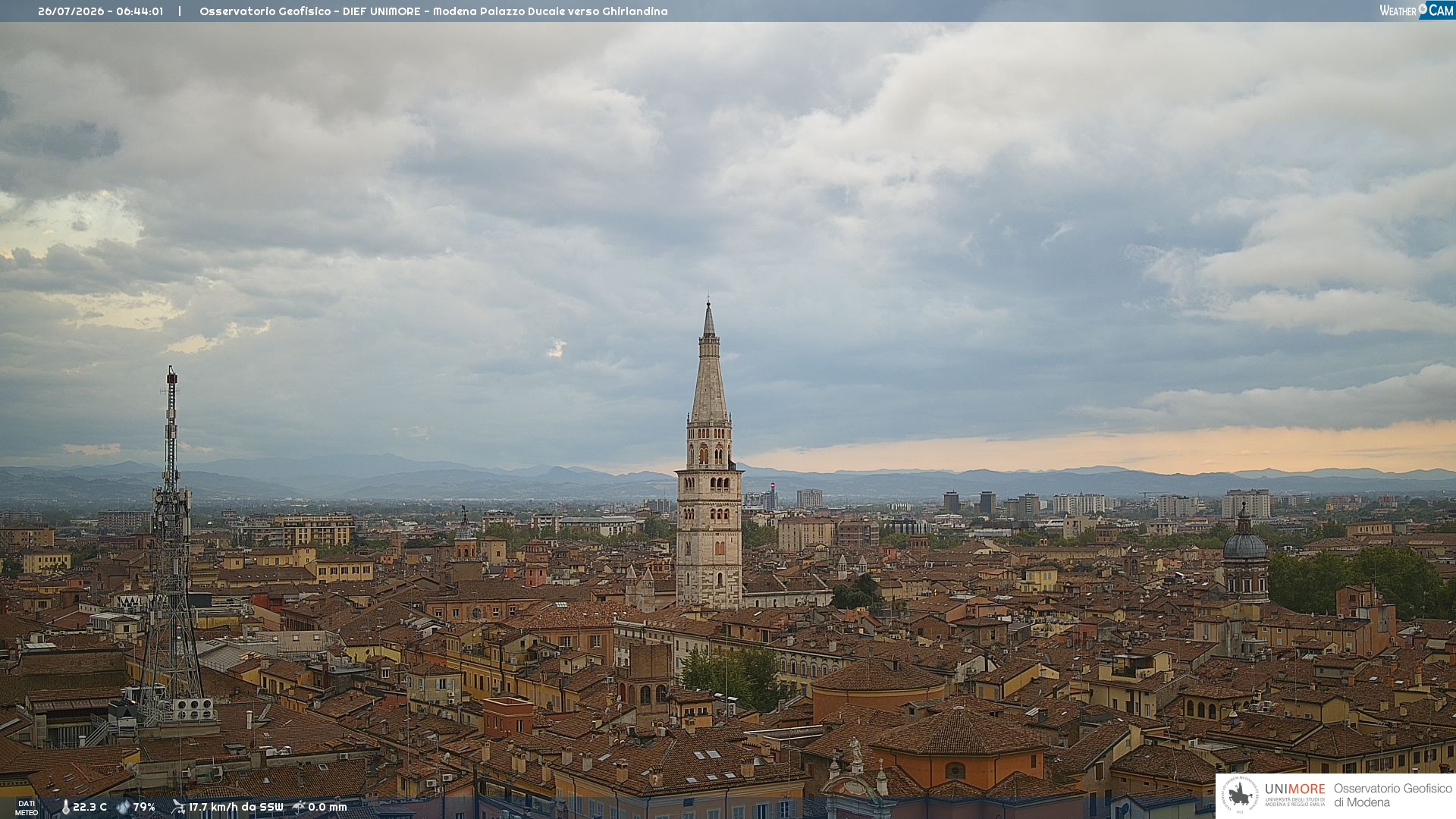
Task: Click the Osservatorio Geofisico - DIEF UNIMORE camera title
Action: tap(434, 11)
